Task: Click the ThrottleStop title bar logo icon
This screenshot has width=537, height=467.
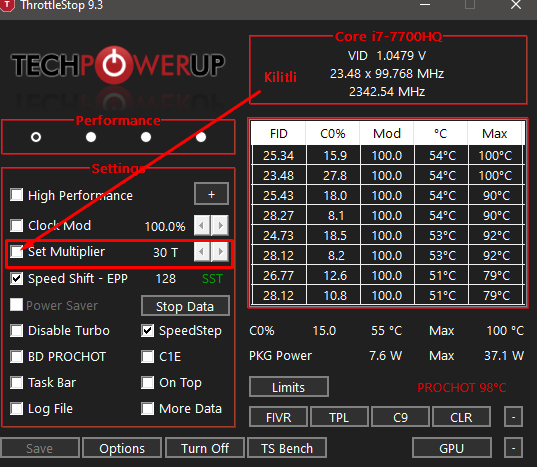Action: coord(7,5)
